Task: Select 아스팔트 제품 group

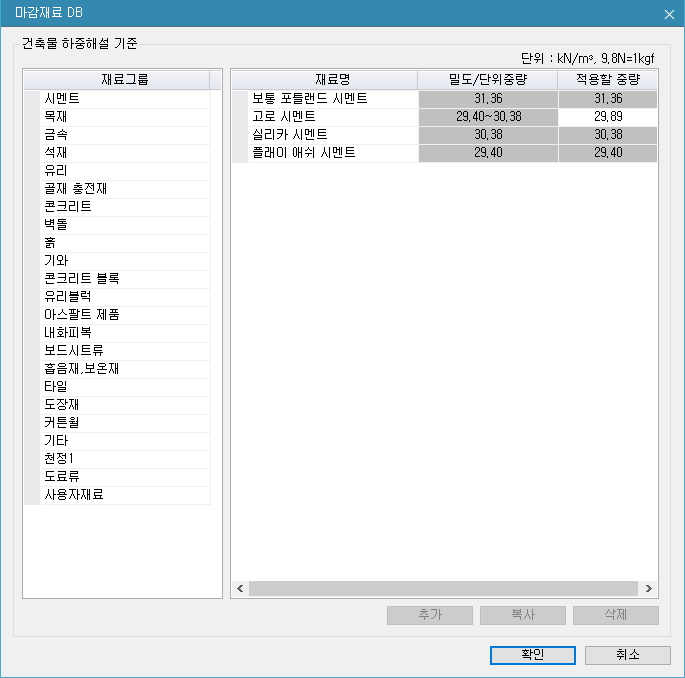Action: pos(125,315)
